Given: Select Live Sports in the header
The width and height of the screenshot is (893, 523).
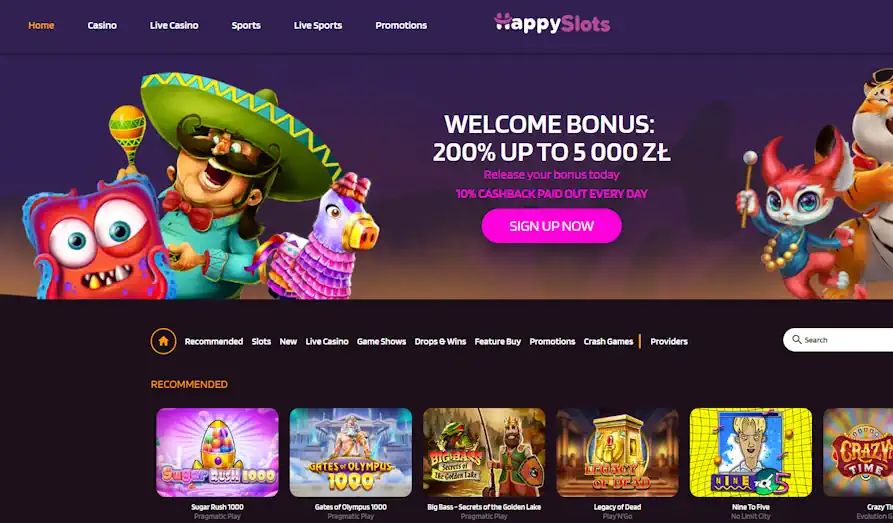Looking at the screenshot, I should click(318, 25).
